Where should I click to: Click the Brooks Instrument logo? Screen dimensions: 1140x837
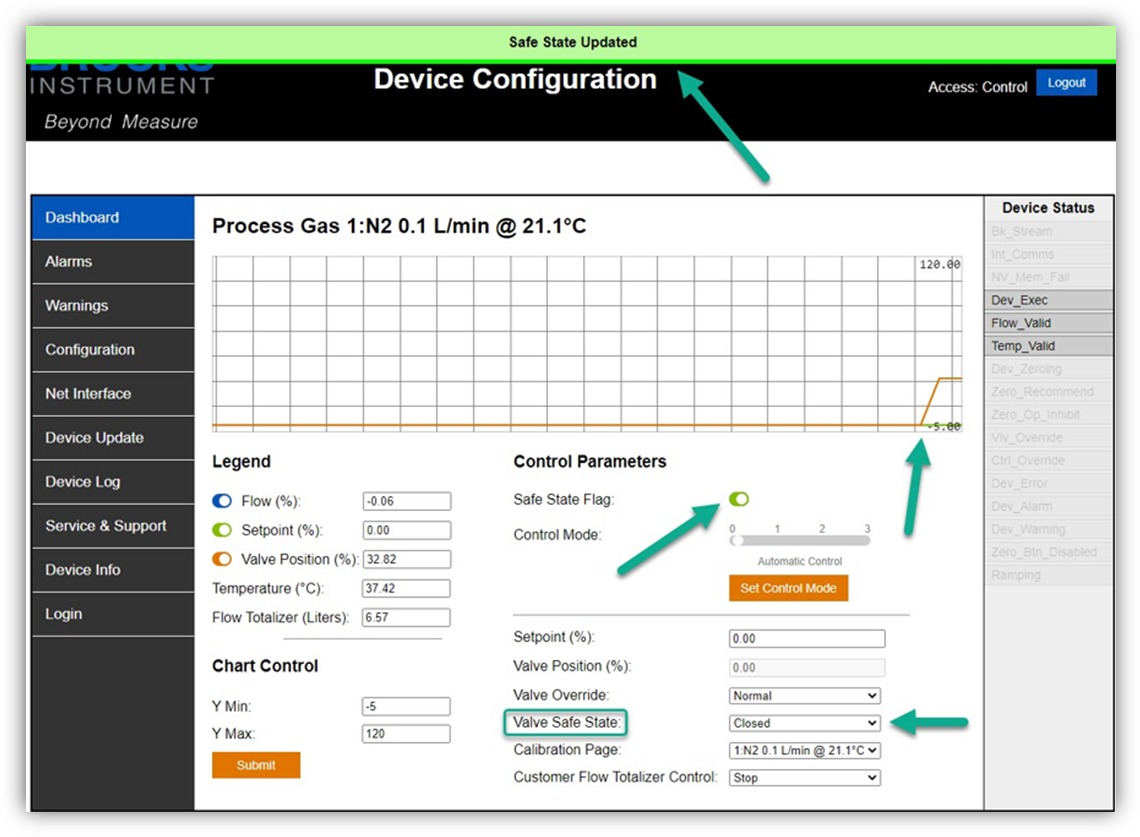[120, 90]
